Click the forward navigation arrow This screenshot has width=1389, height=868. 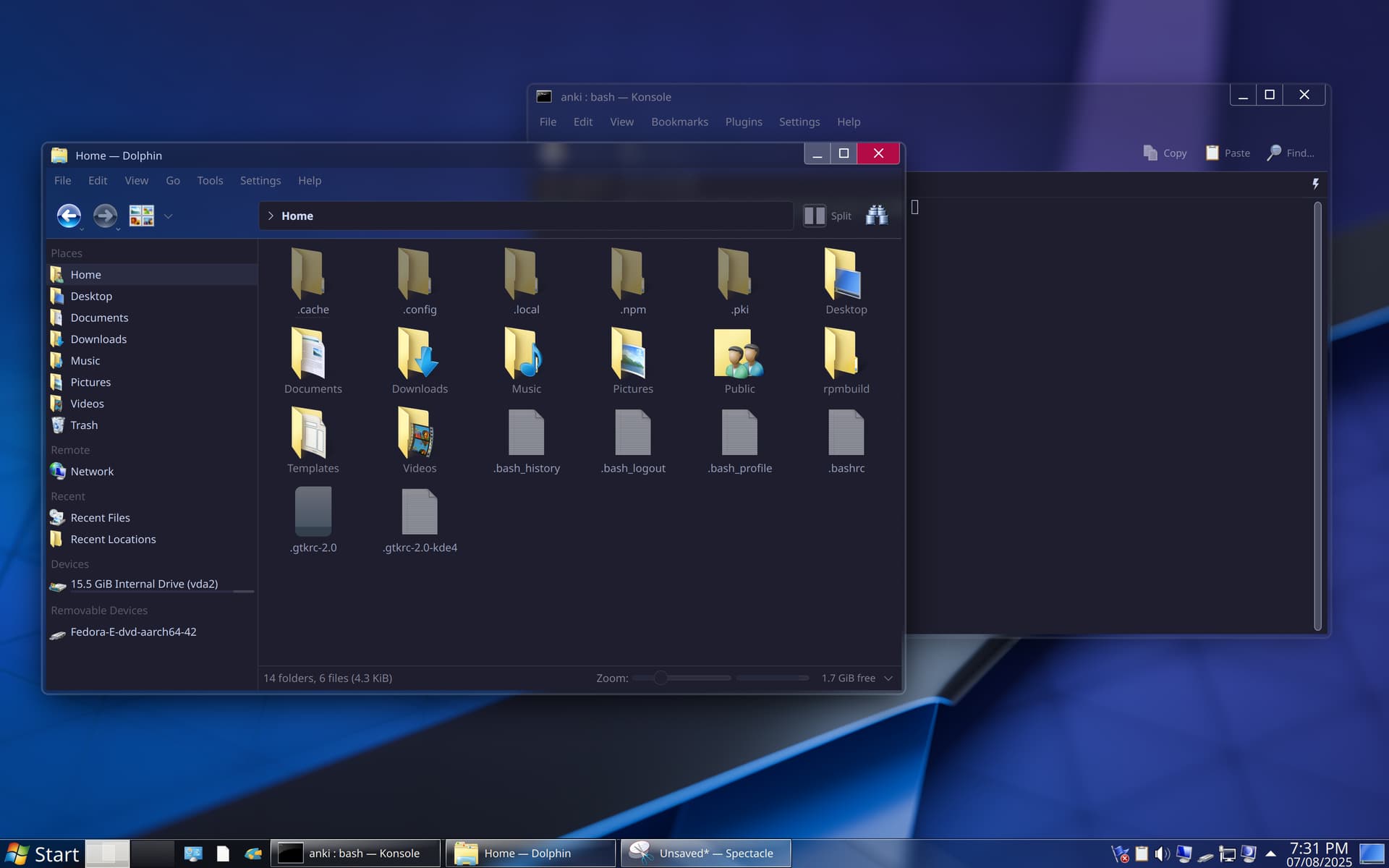click(105, 216)
